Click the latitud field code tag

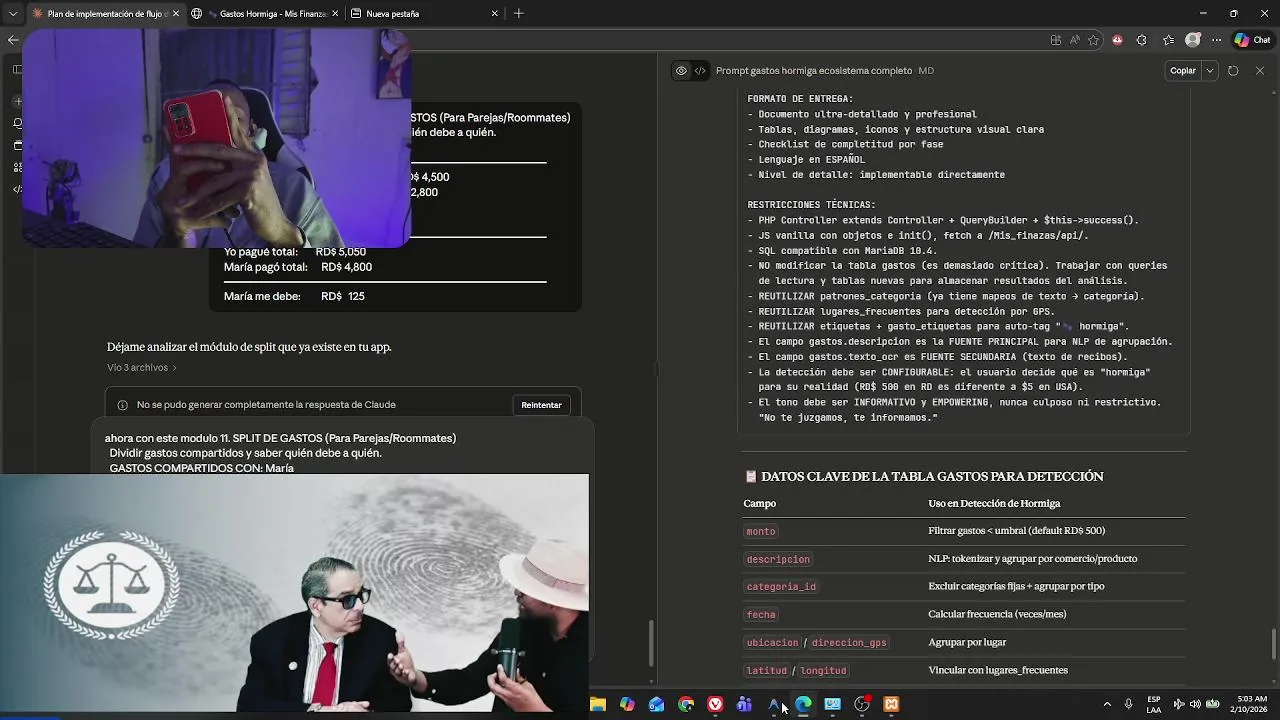click(x=767, y=671)
